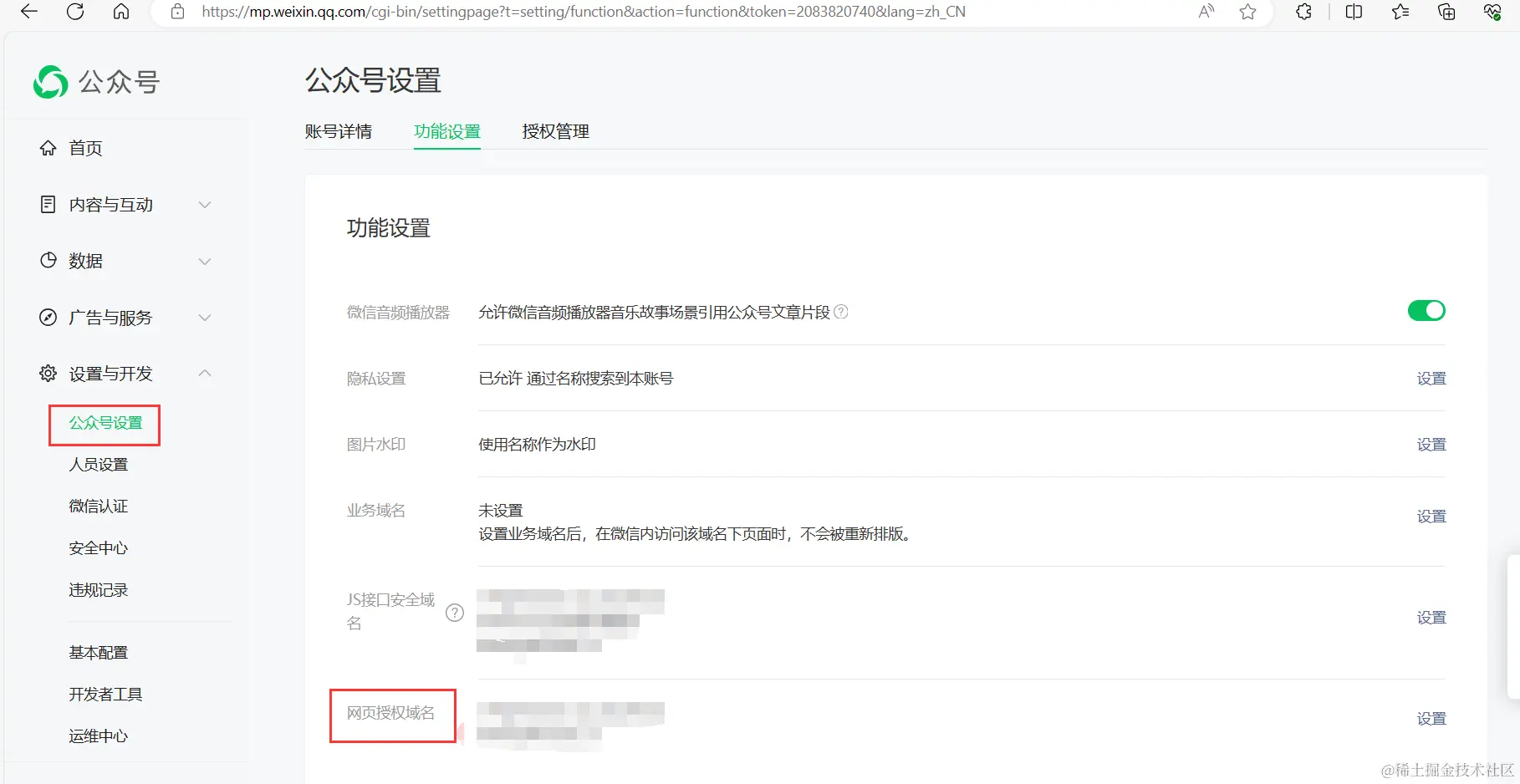Collapse 设置与开发 menu chevron
Viewport: 1520px width, 784px height.
point(205,373)
